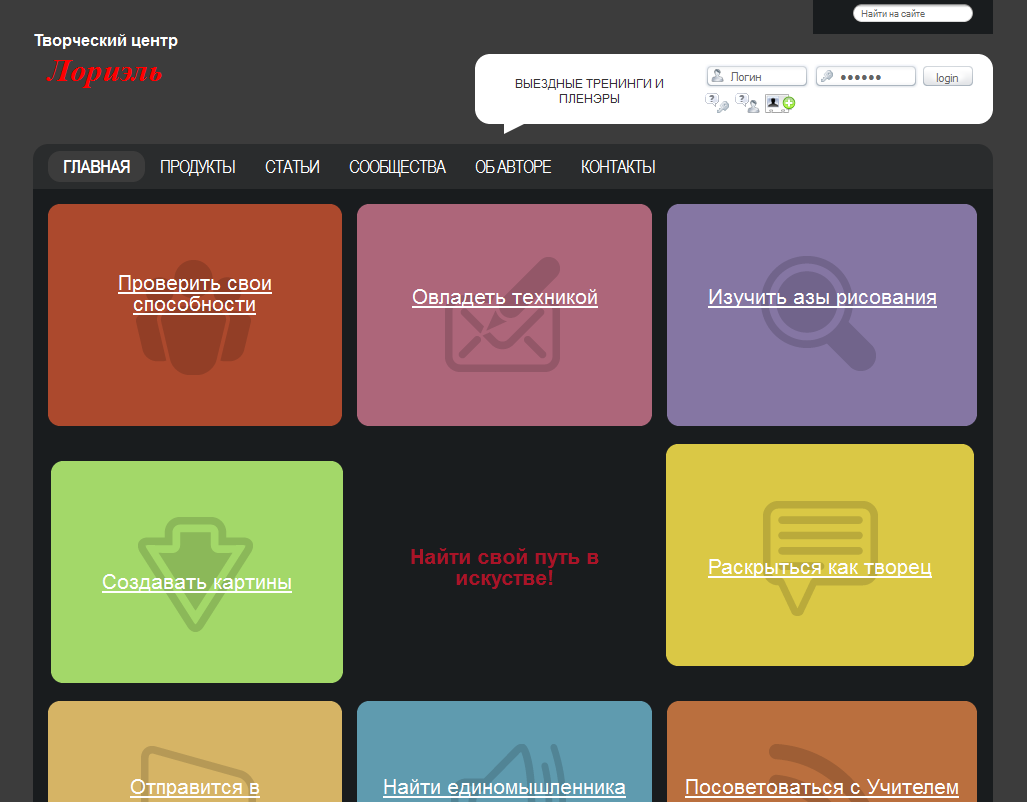
Task: Click the Лориэль red logo
Action: pos(104,72)
